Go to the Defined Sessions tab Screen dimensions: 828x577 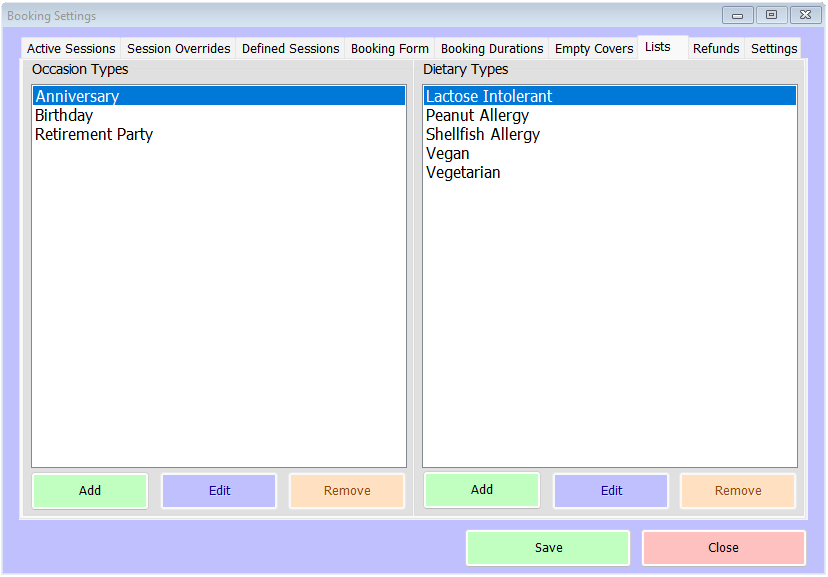(291, 48)
